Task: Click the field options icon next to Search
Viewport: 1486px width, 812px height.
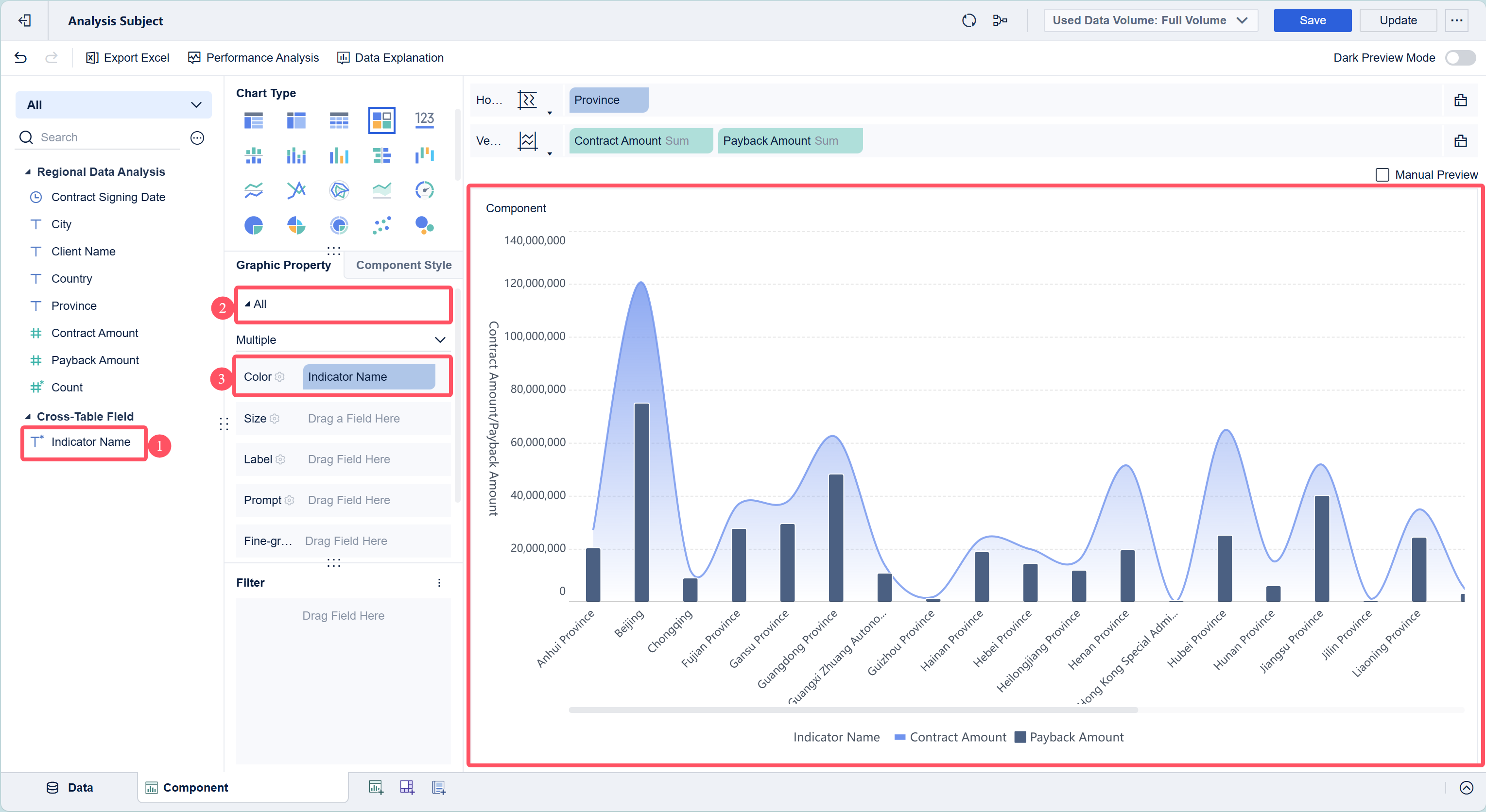Action: click(x=197, y=138)
